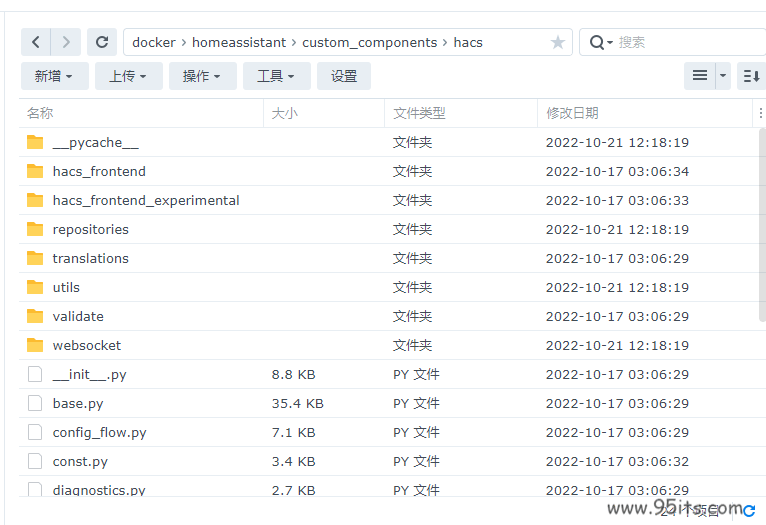Open the column options three-dot menu

pos(760,113)
